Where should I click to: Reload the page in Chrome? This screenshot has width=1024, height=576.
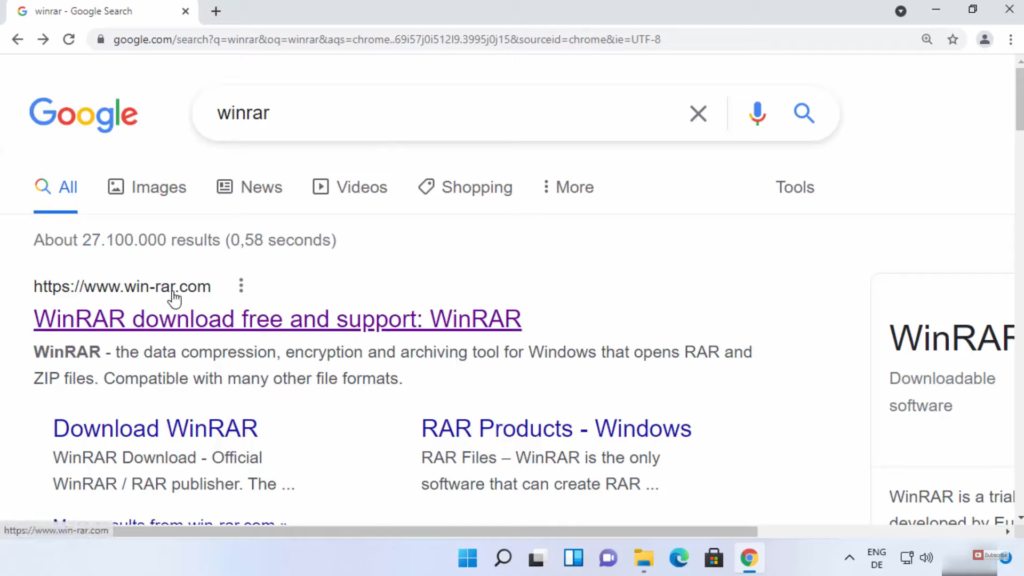point(69,39)
